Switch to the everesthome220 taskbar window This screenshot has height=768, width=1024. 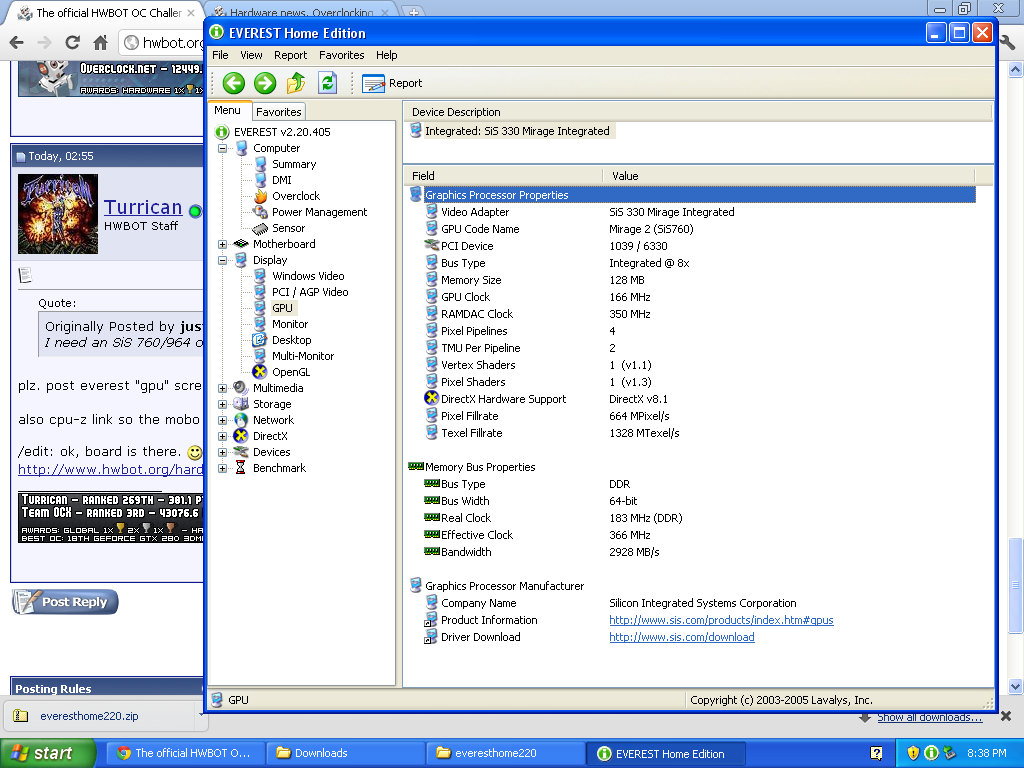[505, 753]
